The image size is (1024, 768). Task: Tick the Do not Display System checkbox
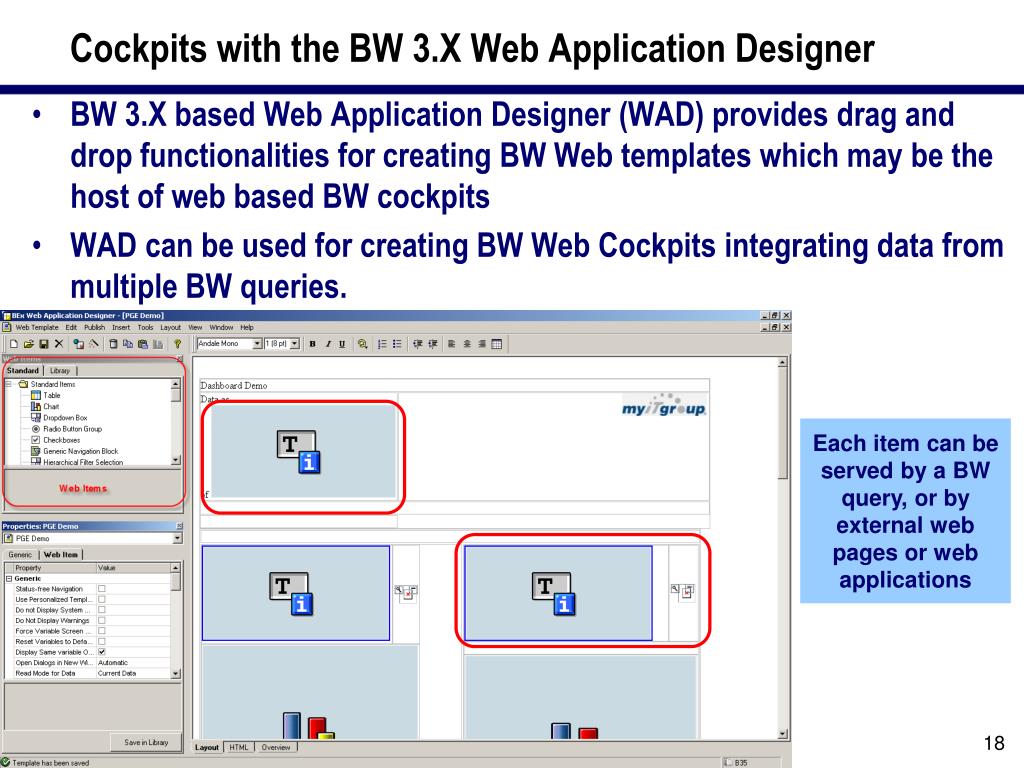tap(102, 609)
